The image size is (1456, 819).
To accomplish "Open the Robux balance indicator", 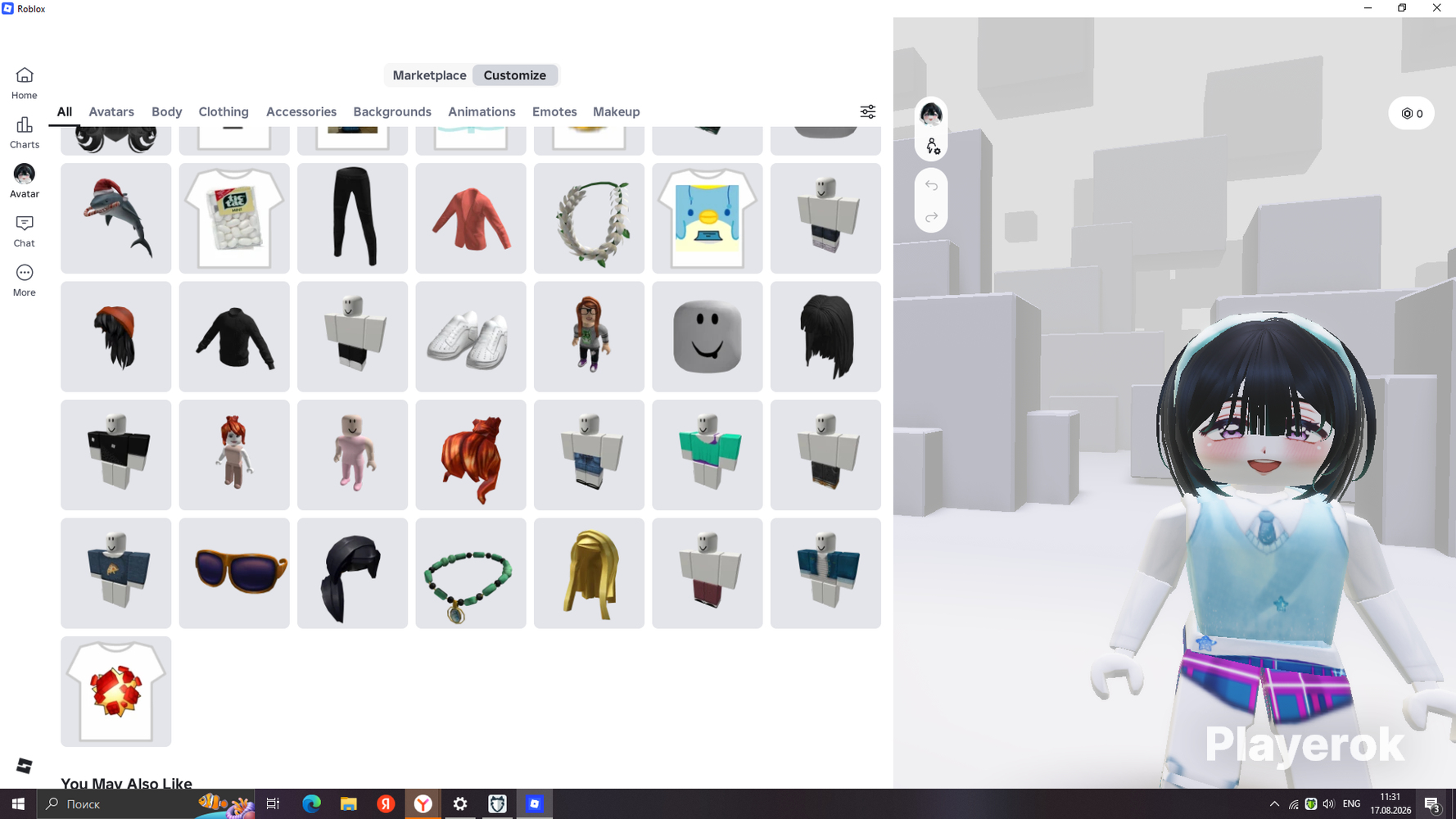I will [1412, 114].
